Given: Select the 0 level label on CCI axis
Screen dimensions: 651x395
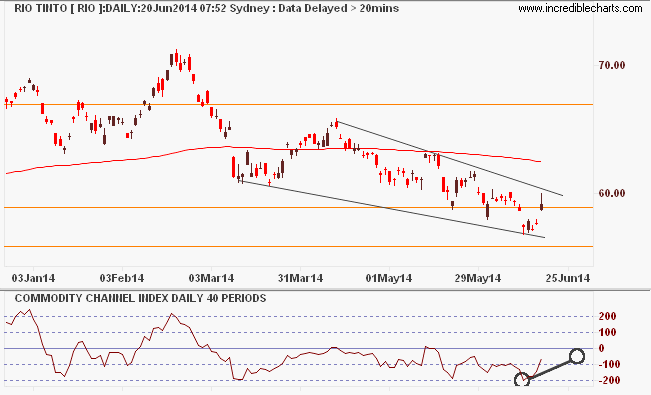Looking at the screenshot, I should [602, 348].
